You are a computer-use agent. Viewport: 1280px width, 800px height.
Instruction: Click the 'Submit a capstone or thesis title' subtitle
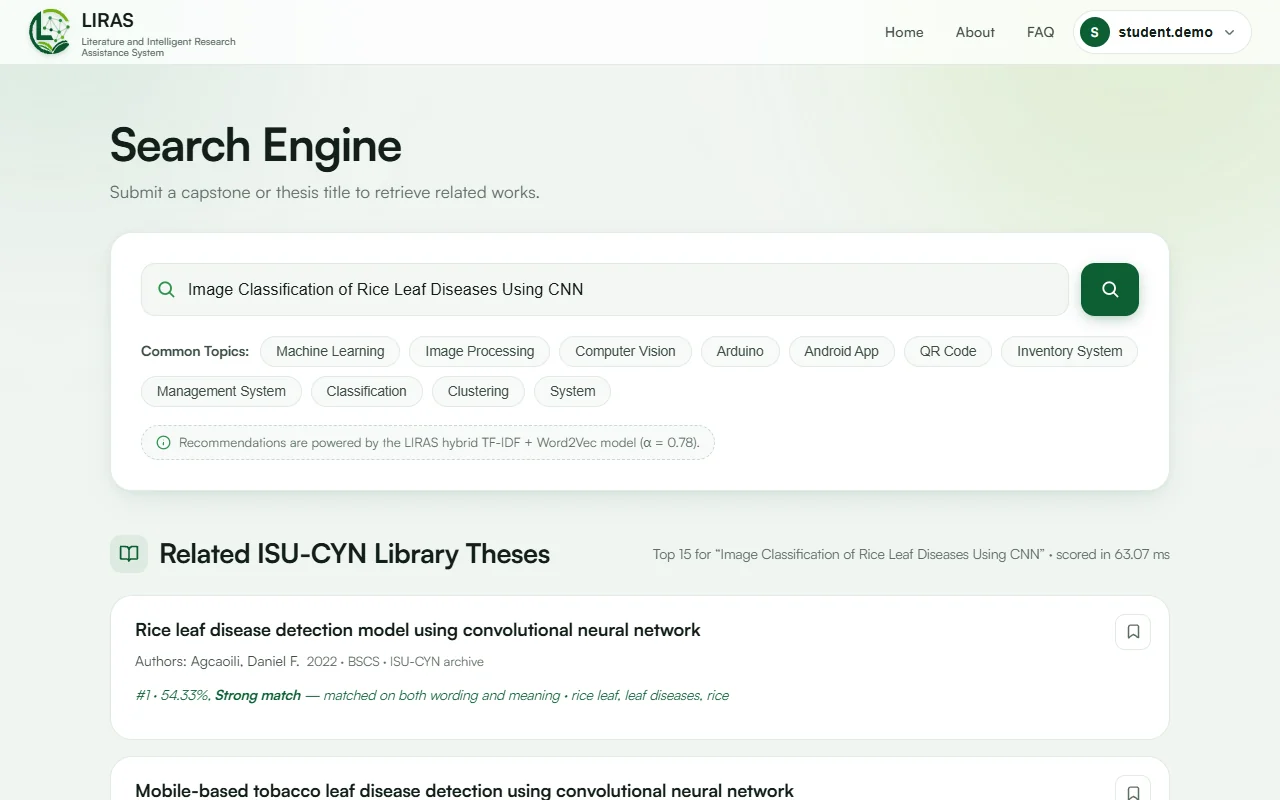(x=325, y=192)
